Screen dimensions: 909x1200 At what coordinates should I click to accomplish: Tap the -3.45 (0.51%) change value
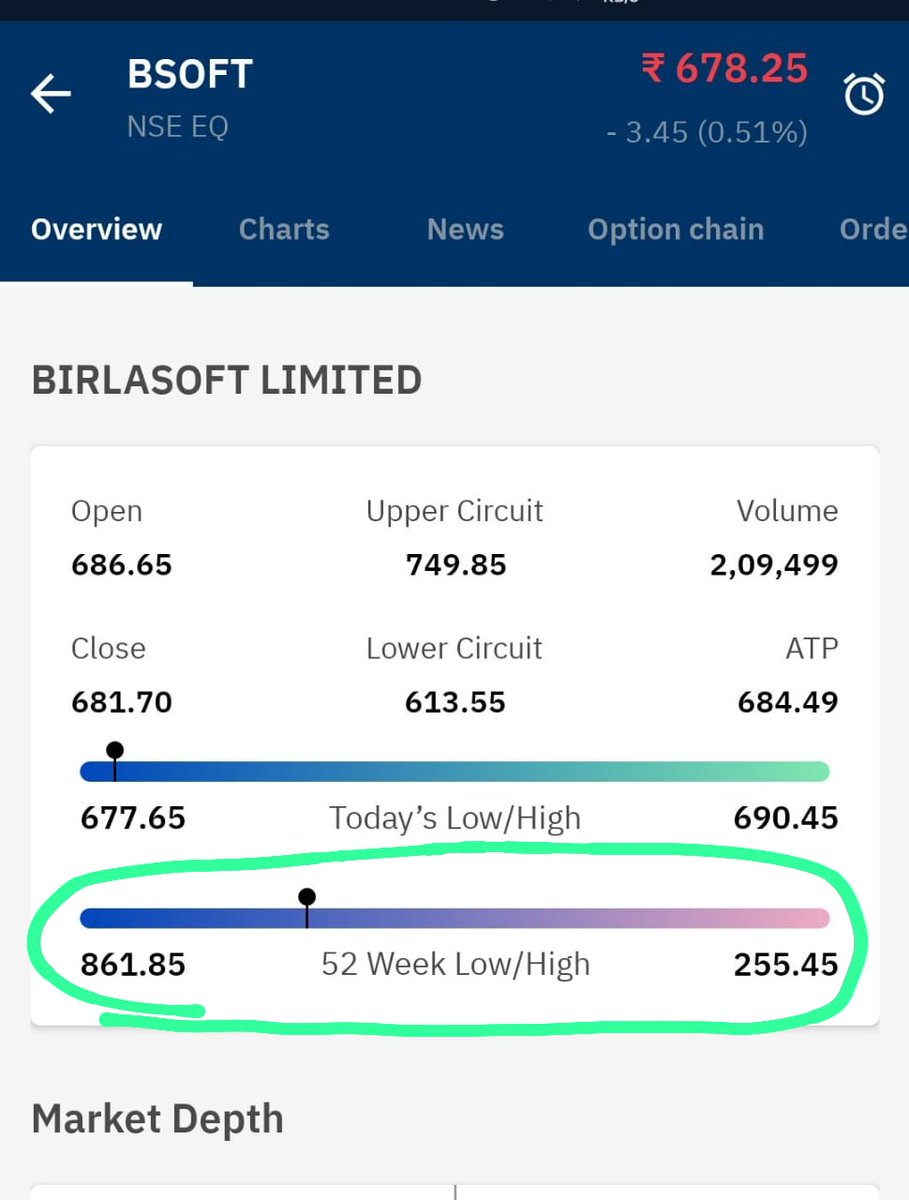pyautogui.click(x=707, y=132)
